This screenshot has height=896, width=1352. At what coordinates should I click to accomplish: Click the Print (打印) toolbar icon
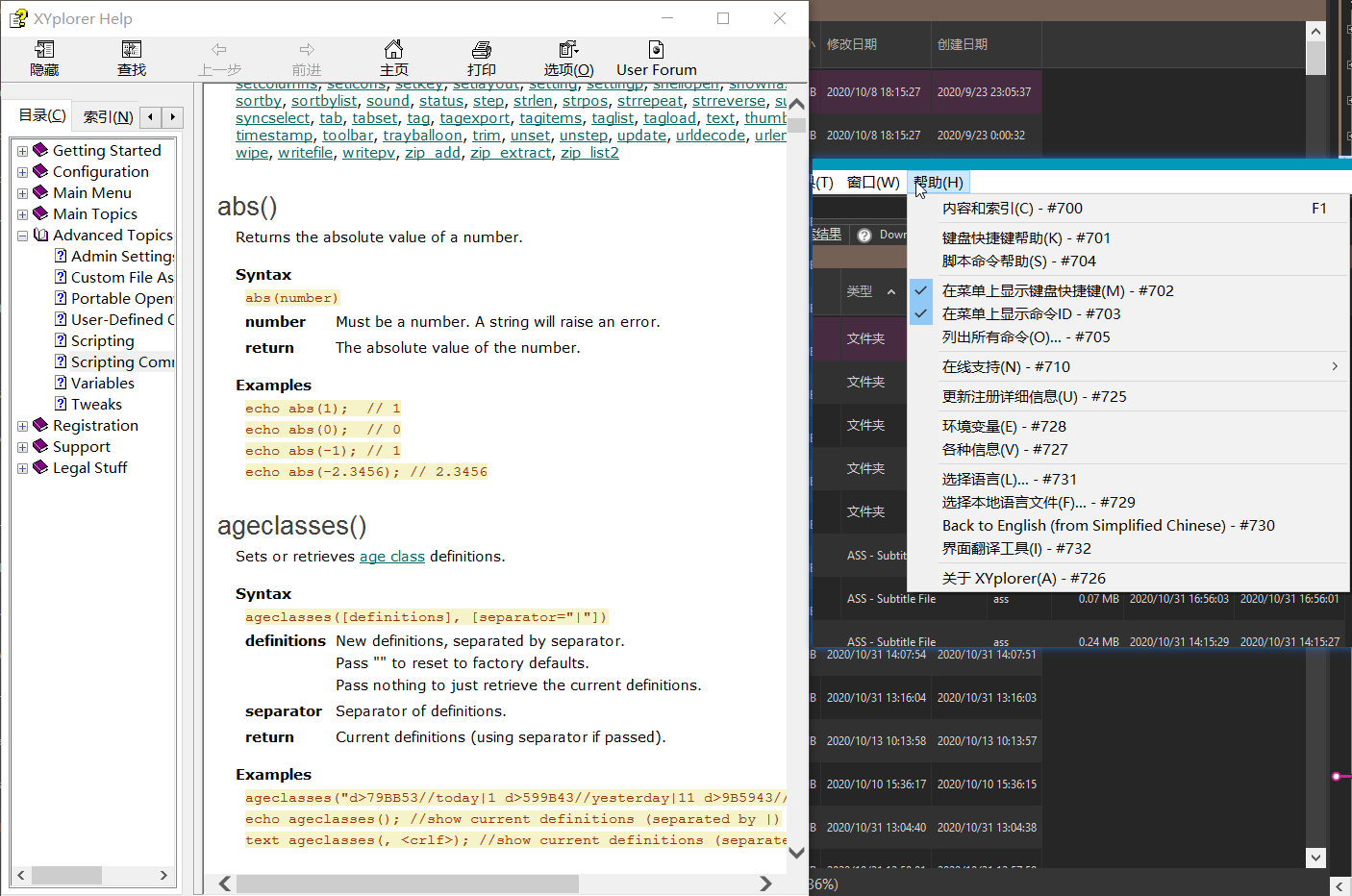click(482, 50)
